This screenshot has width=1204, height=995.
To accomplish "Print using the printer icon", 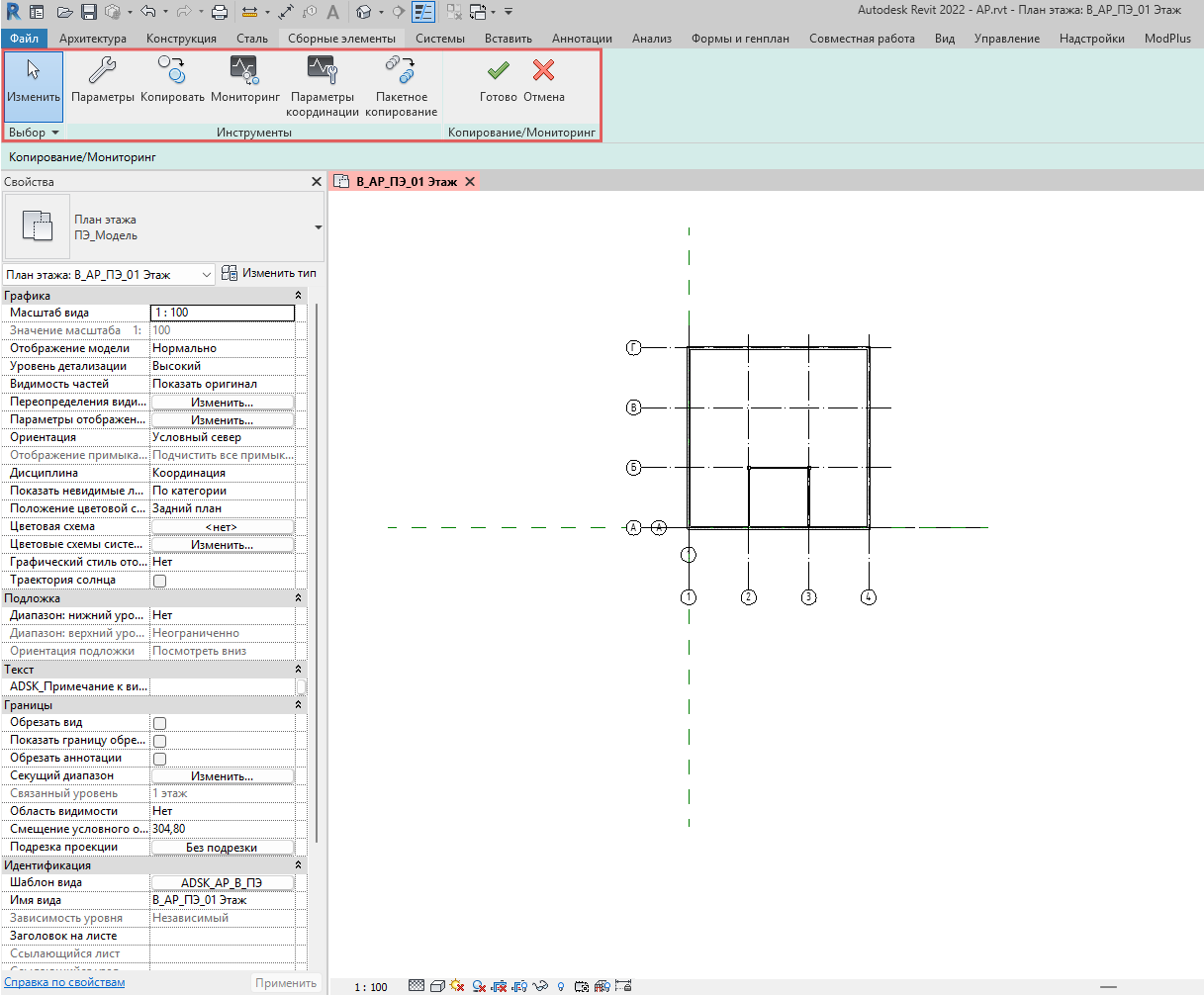I will coord(220,12).
